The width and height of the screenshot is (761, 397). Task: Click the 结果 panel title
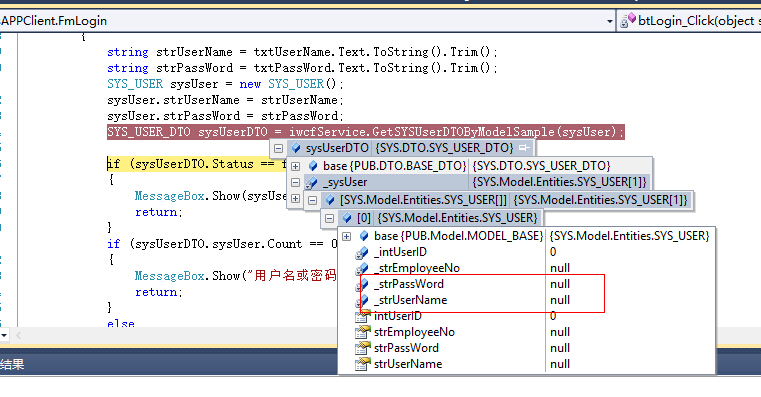pyautogui.click(x=12, y=364)
